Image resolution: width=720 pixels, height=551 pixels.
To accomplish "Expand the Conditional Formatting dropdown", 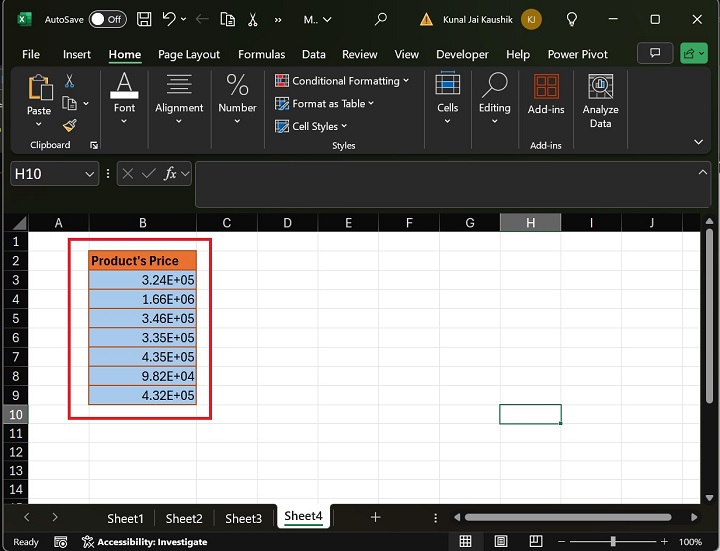I will [343, 81].
